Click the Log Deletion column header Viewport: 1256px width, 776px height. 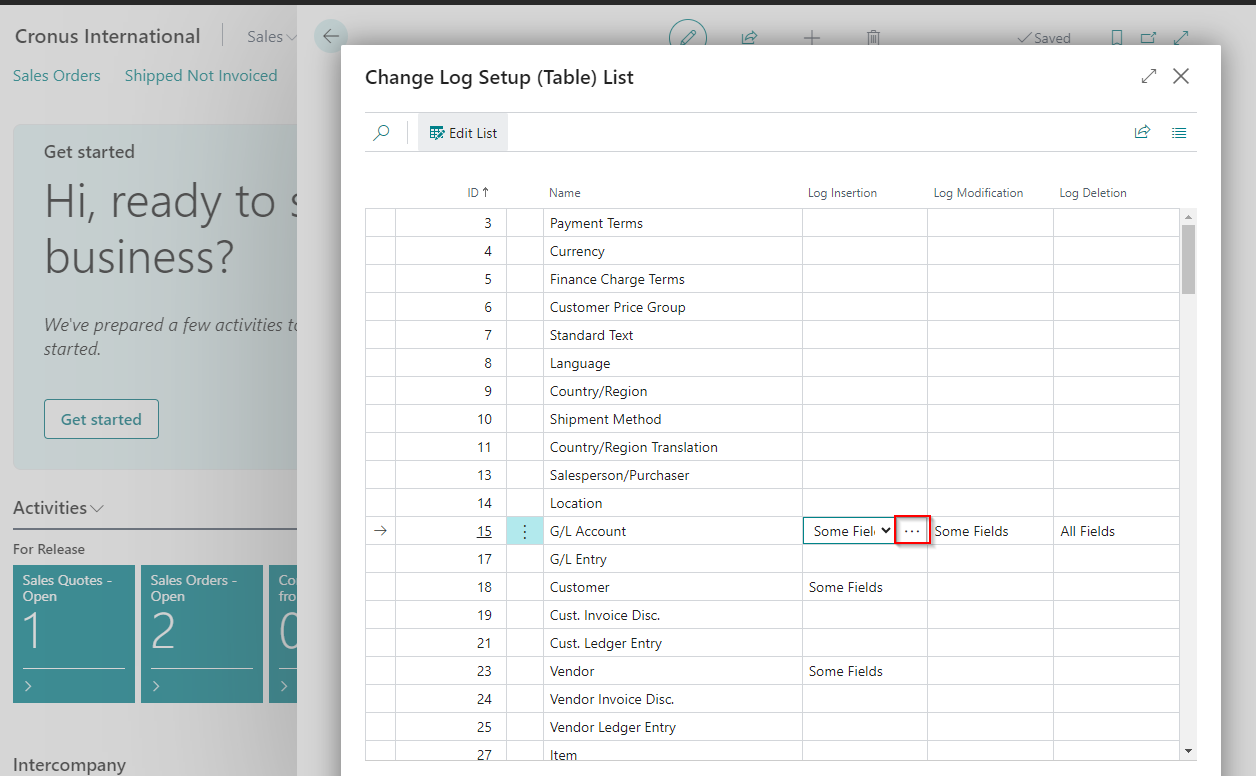pyautogui.click(x=1093, y=193)
